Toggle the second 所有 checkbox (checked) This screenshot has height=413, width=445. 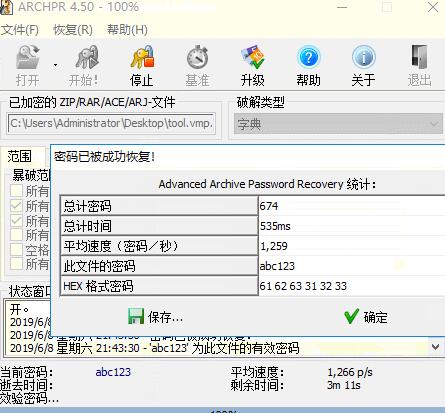(16, 206)
